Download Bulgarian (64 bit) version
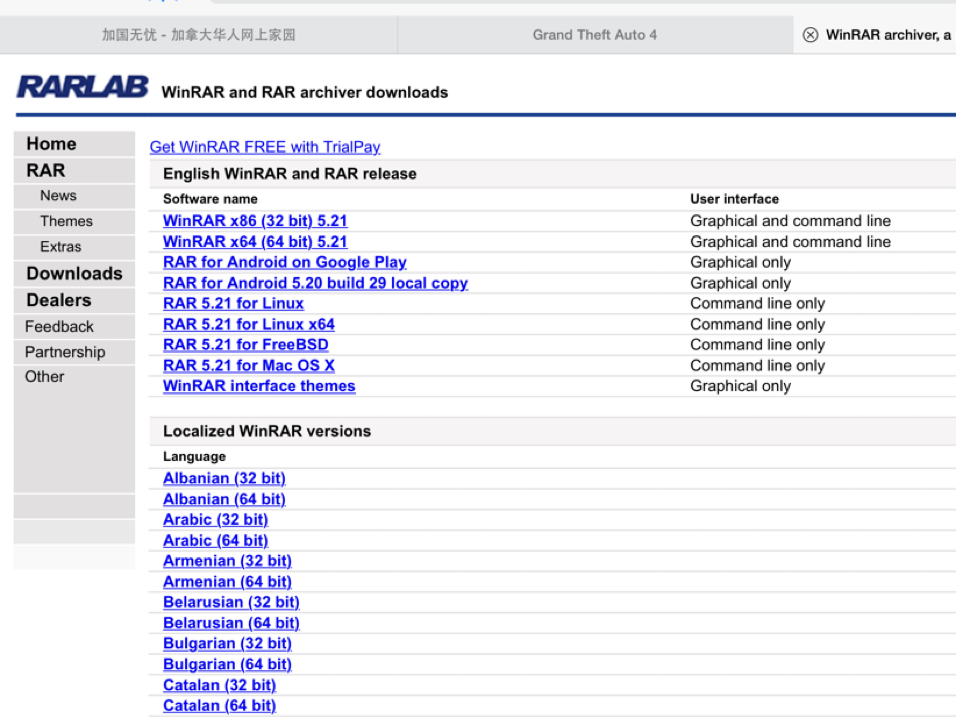This screenshot has width=956, height=717. coord(227,665)
